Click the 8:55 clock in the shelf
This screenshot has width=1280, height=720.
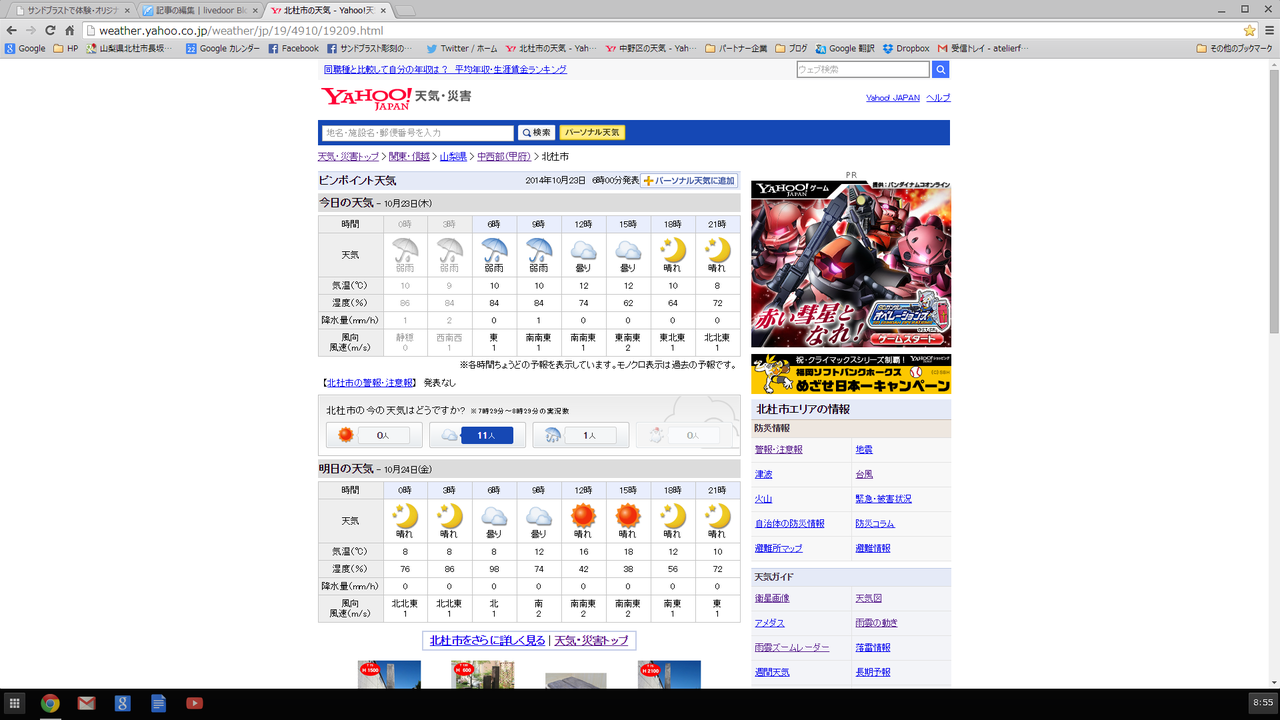1261,703
